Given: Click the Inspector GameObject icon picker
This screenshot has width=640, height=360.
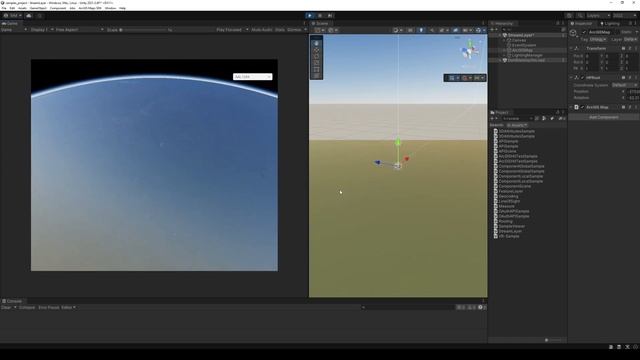Looking at the screenshot, I should (x=574, y=33).
